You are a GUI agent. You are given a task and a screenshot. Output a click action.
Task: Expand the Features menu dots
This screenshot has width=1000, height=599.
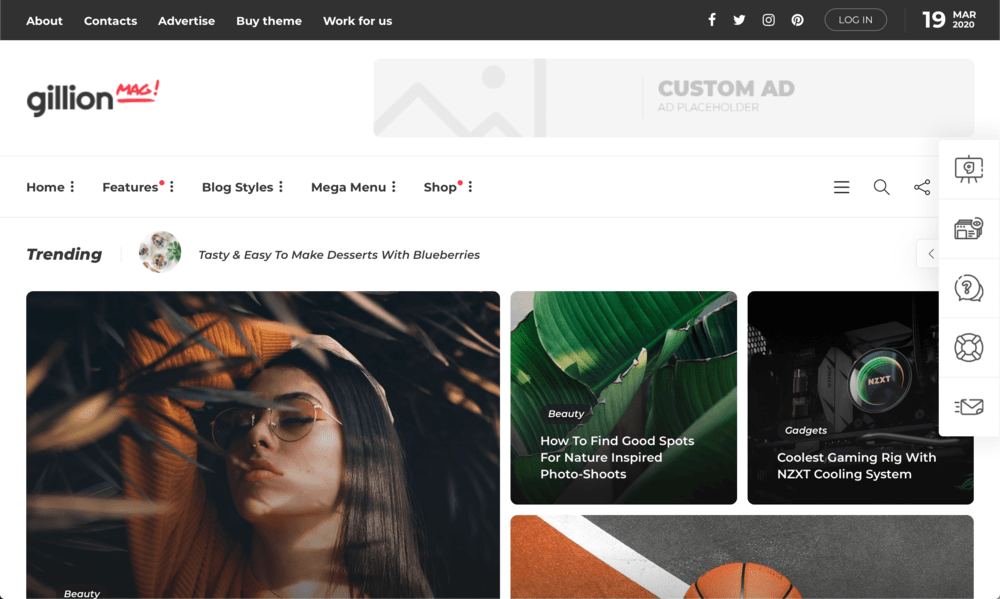pos(172,187)
